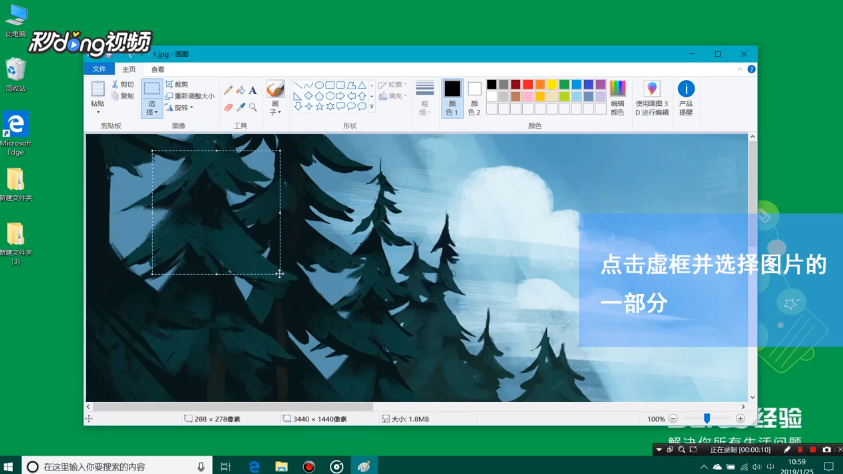This screenshot has height=474, width=843.
Task: Open the File (文件) menu
Action: coord(99,69)
